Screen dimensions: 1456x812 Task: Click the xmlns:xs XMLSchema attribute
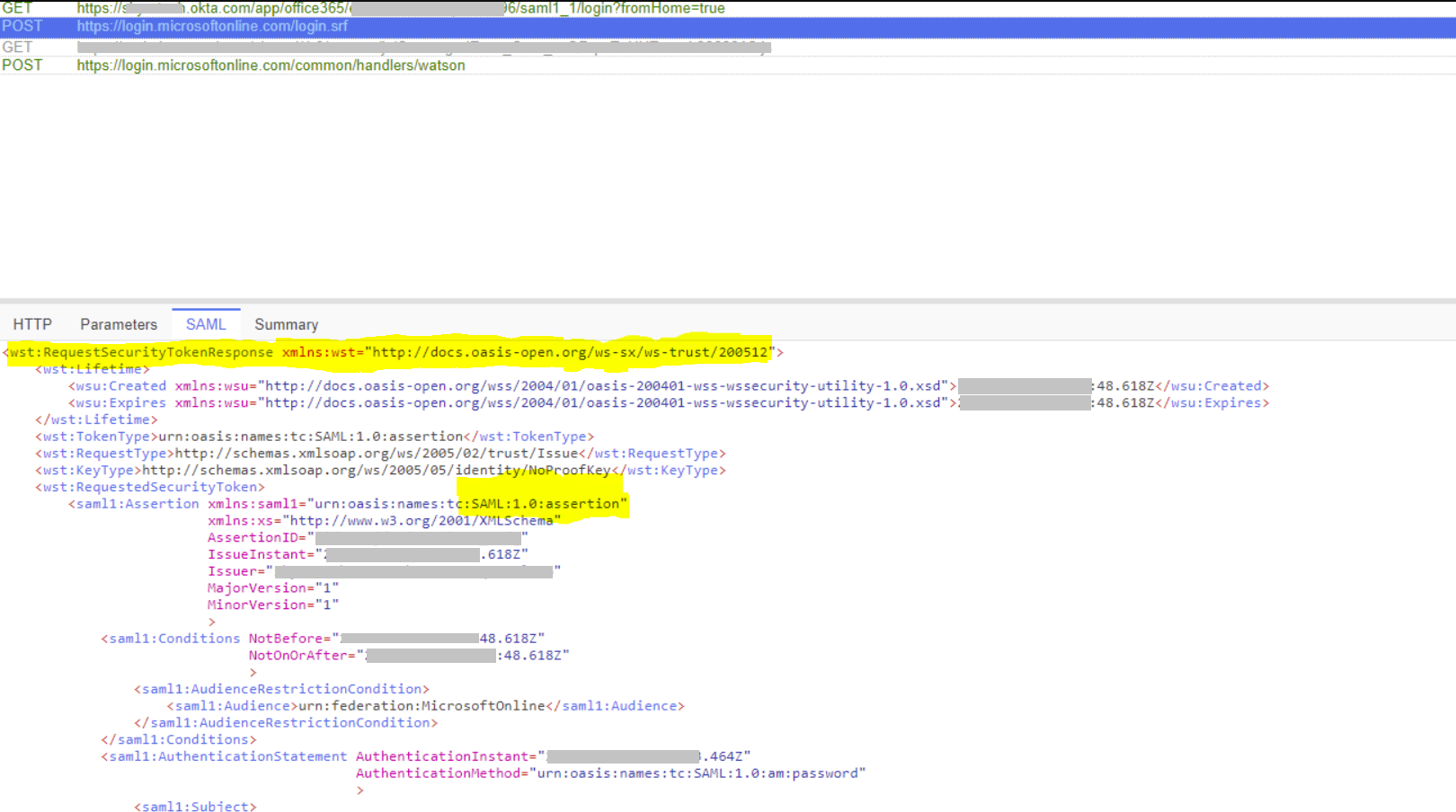coord(385,521)
